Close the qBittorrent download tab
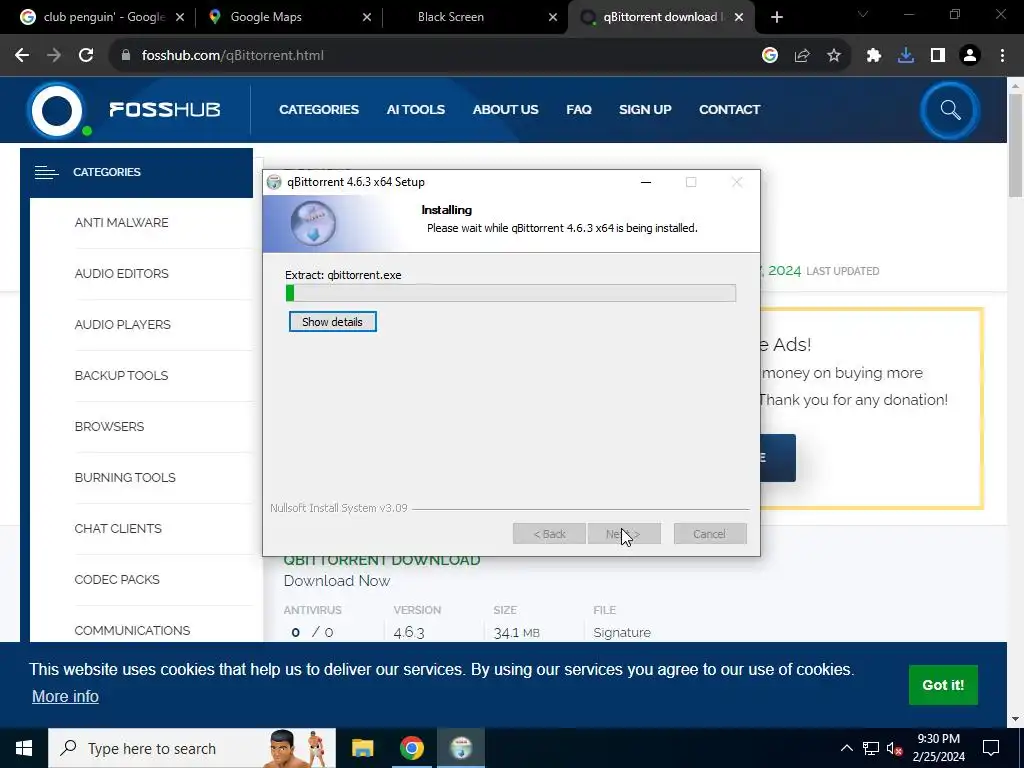This screenshot has width=1024, height=768. tap(739, 18)
